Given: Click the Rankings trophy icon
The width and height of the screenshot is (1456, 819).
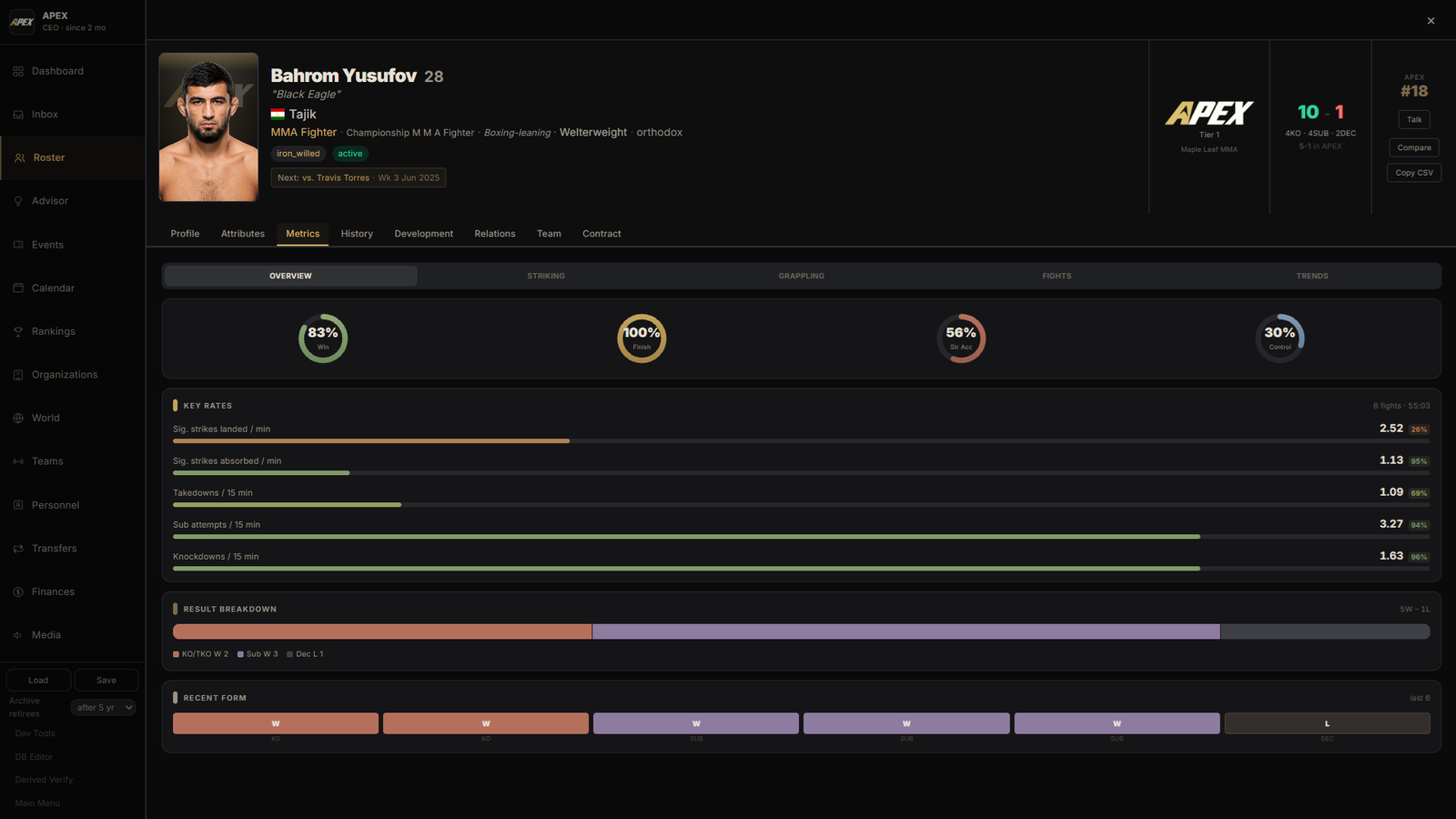Looking at the screenshot, I should [x=18, y=331].
